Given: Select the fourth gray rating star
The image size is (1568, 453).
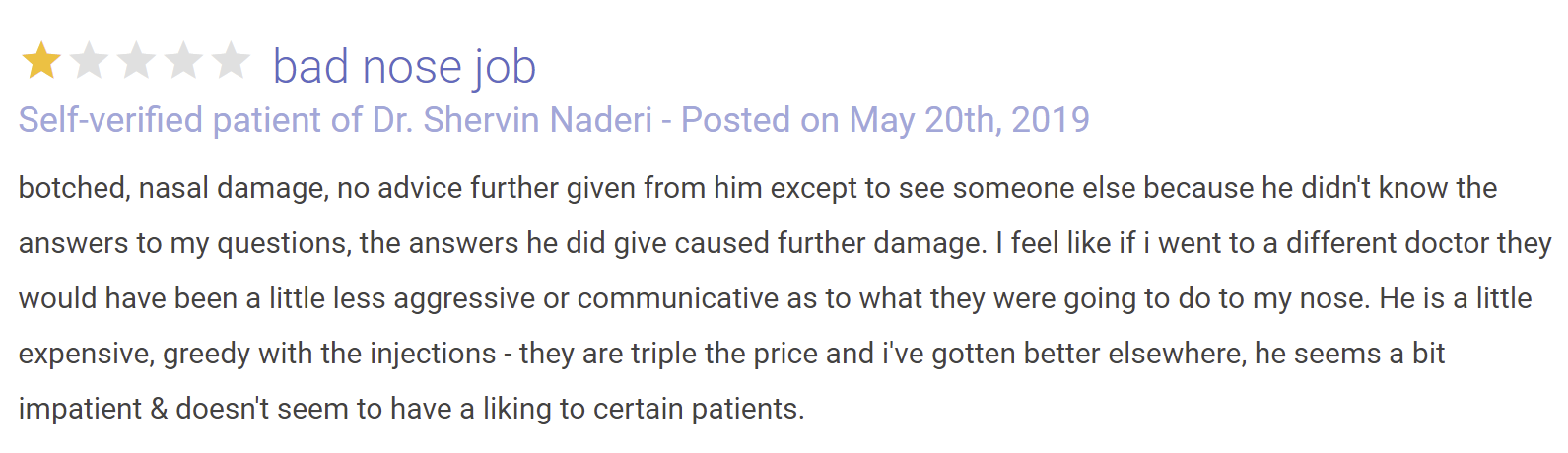Looking at the screenshot, I should point(183,61).
